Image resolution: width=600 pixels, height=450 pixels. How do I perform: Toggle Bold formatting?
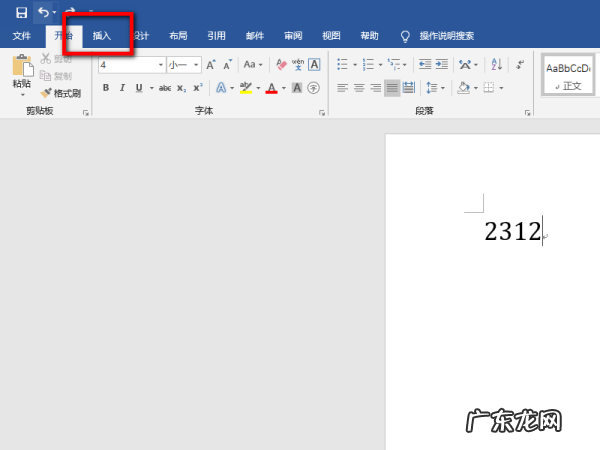click(x=106, y=88)
